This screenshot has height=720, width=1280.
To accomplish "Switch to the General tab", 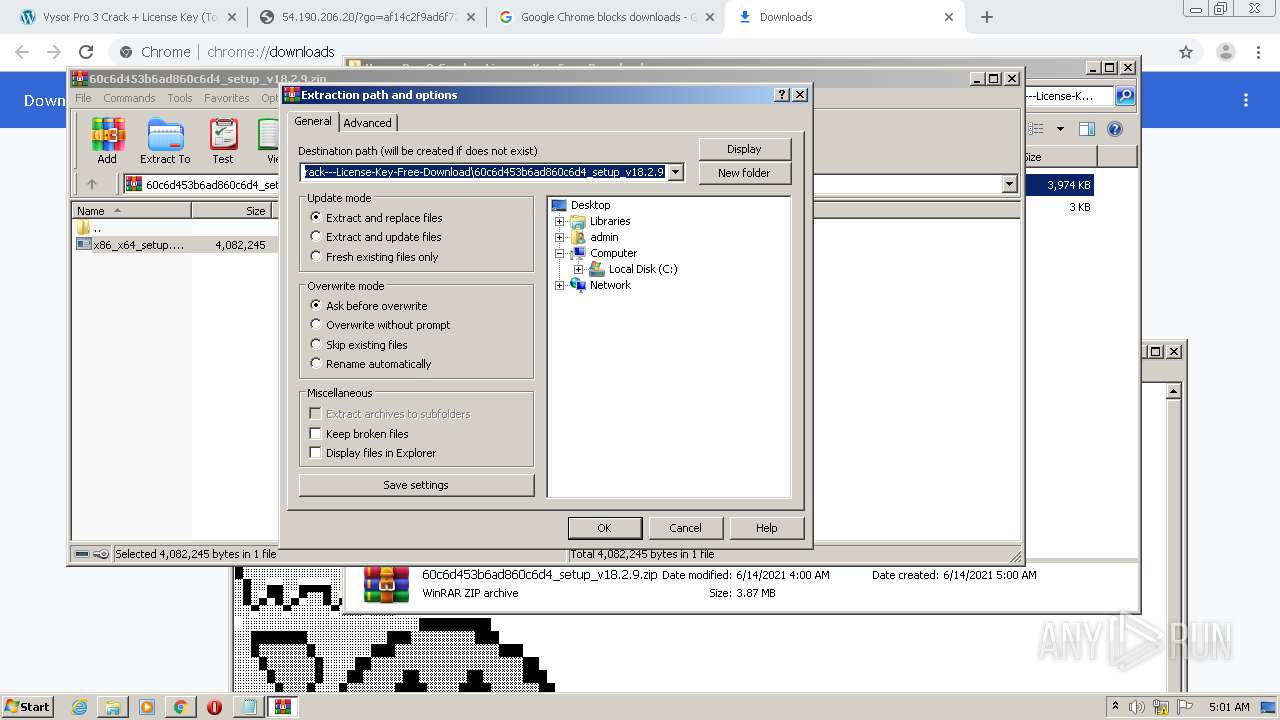I will point(313,121).
